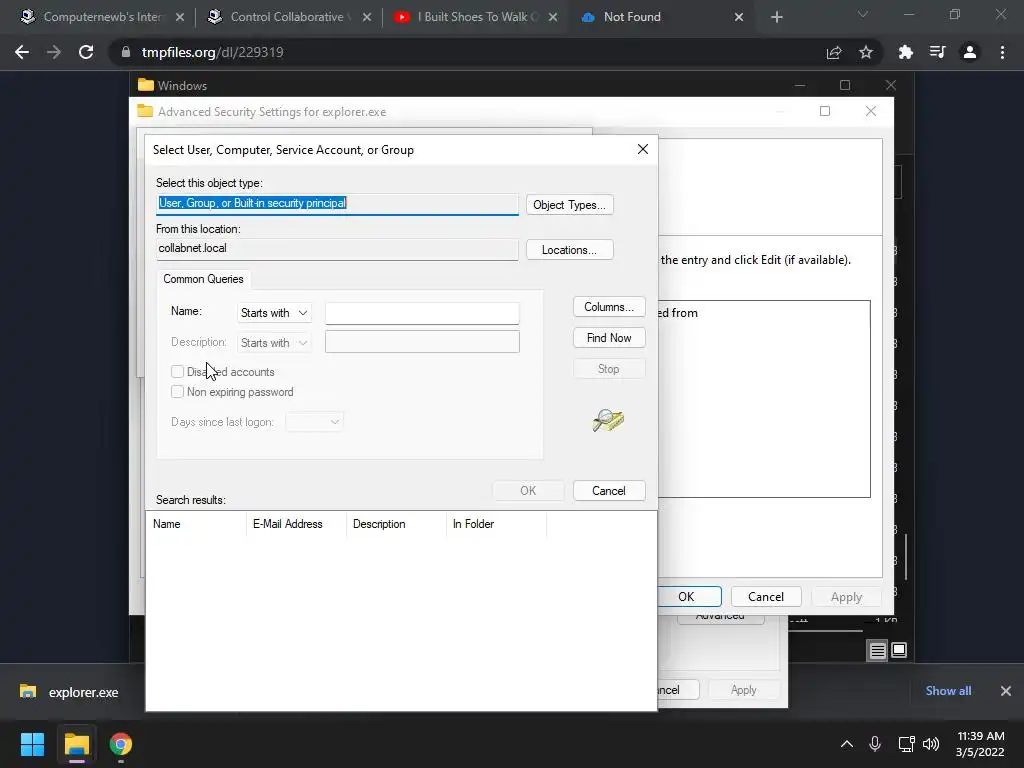Click OK in Advanced Security Settings window
The image size is (1024, 768).
(x=689, y=597)
